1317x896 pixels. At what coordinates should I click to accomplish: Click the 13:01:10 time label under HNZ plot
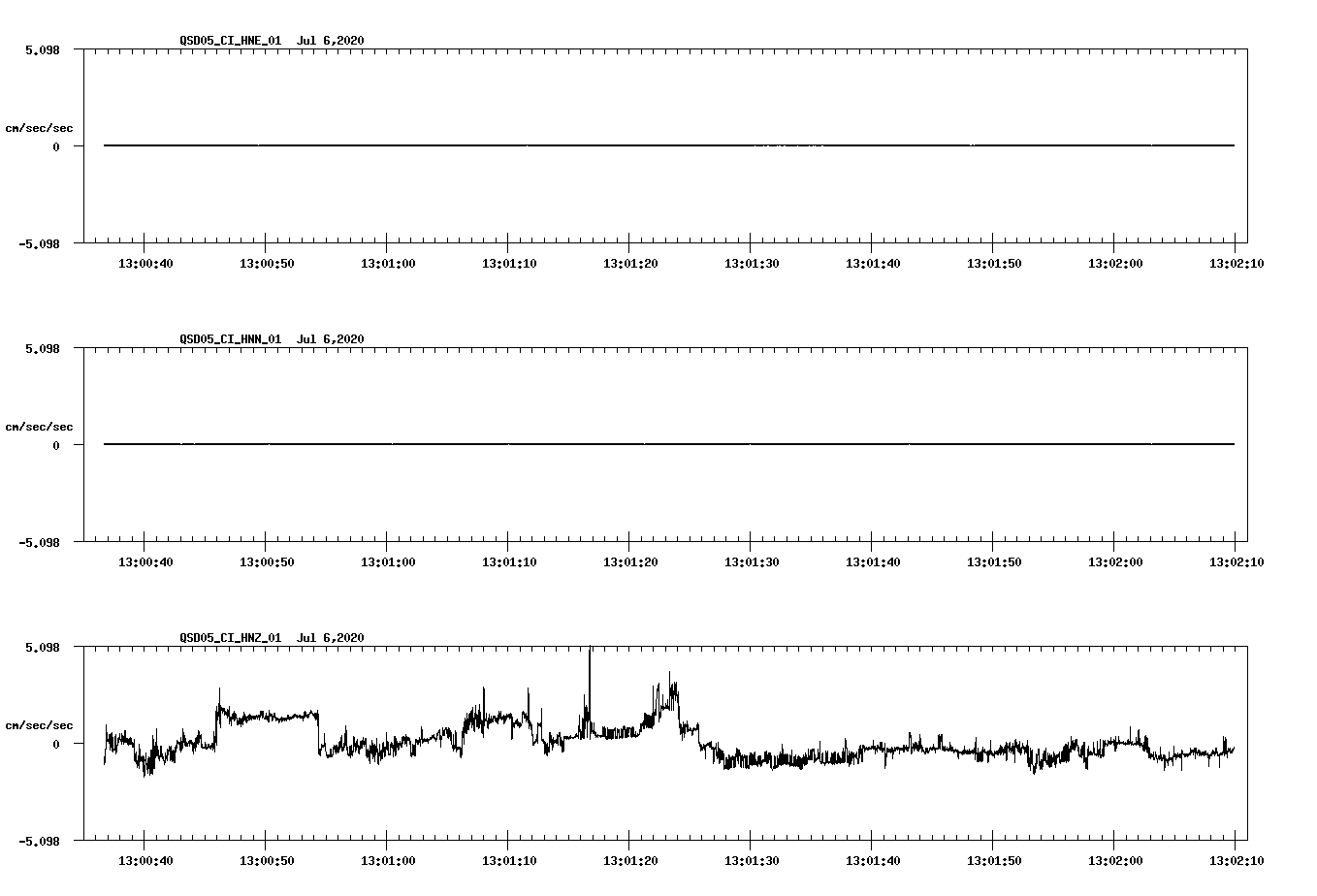[x=509, y=860]
